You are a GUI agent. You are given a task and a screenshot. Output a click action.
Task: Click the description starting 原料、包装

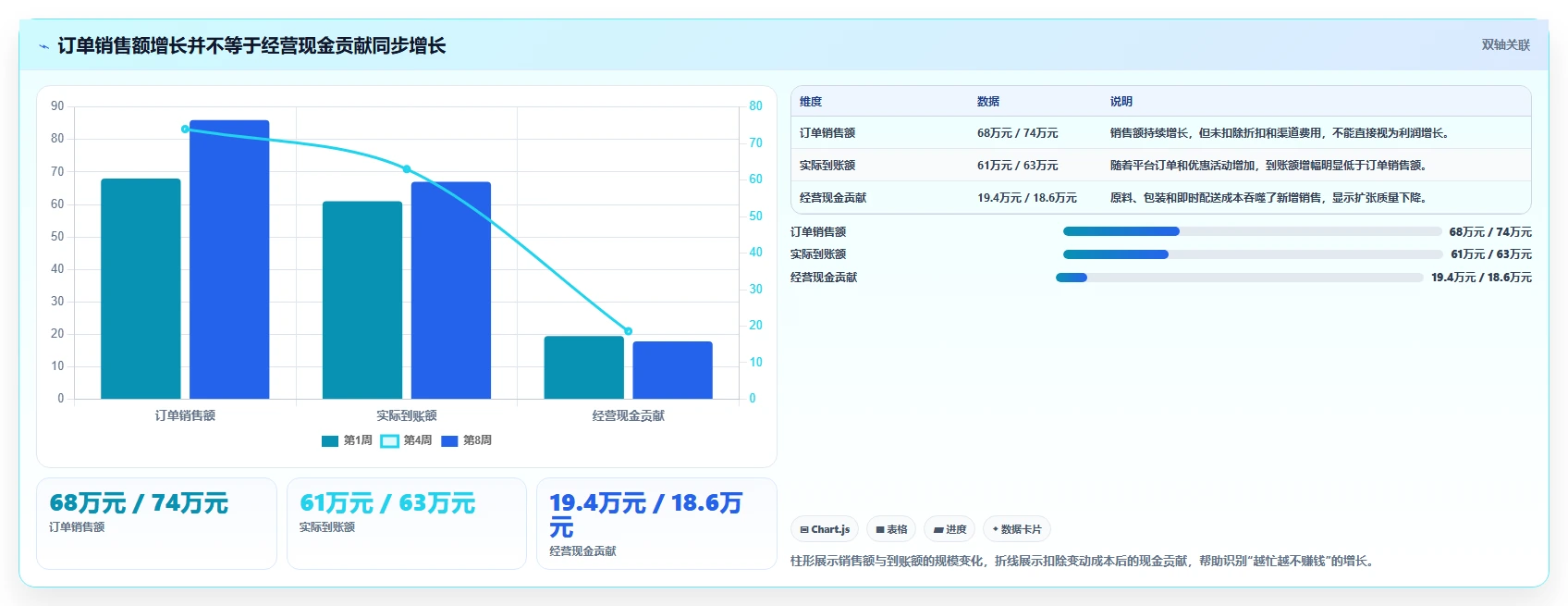1268,198
